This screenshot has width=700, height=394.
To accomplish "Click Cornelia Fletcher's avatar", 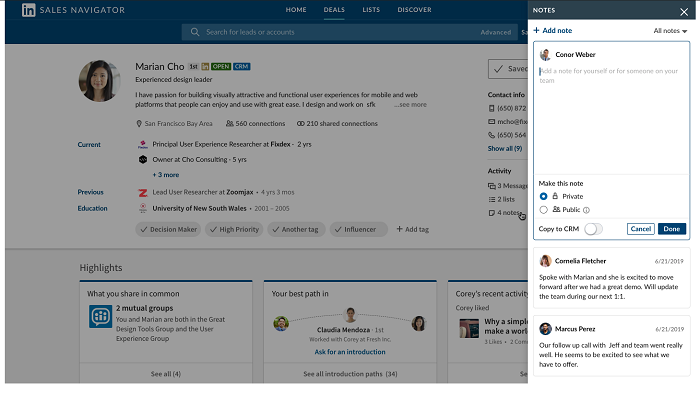I will (x=545, y=261).
